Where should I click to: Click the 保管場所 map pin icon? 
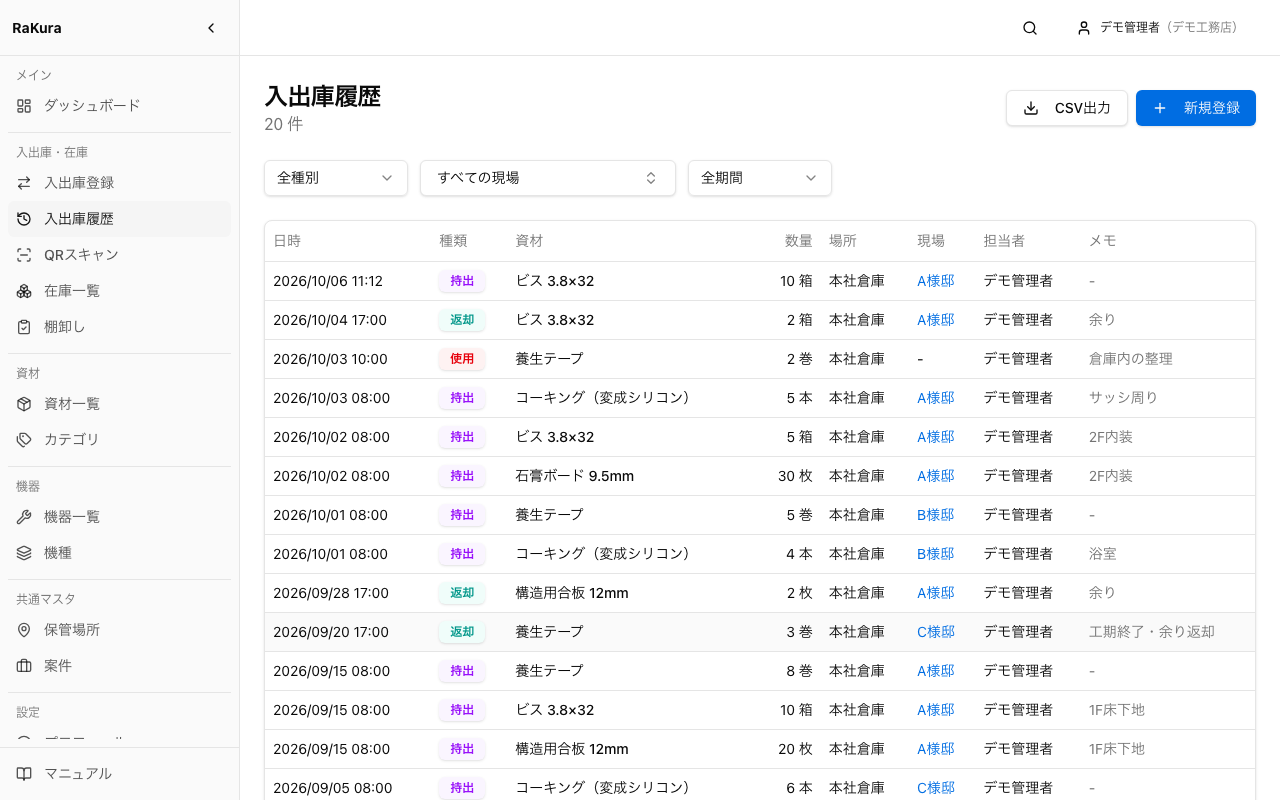pyautogui.click(x=24, y=630)
